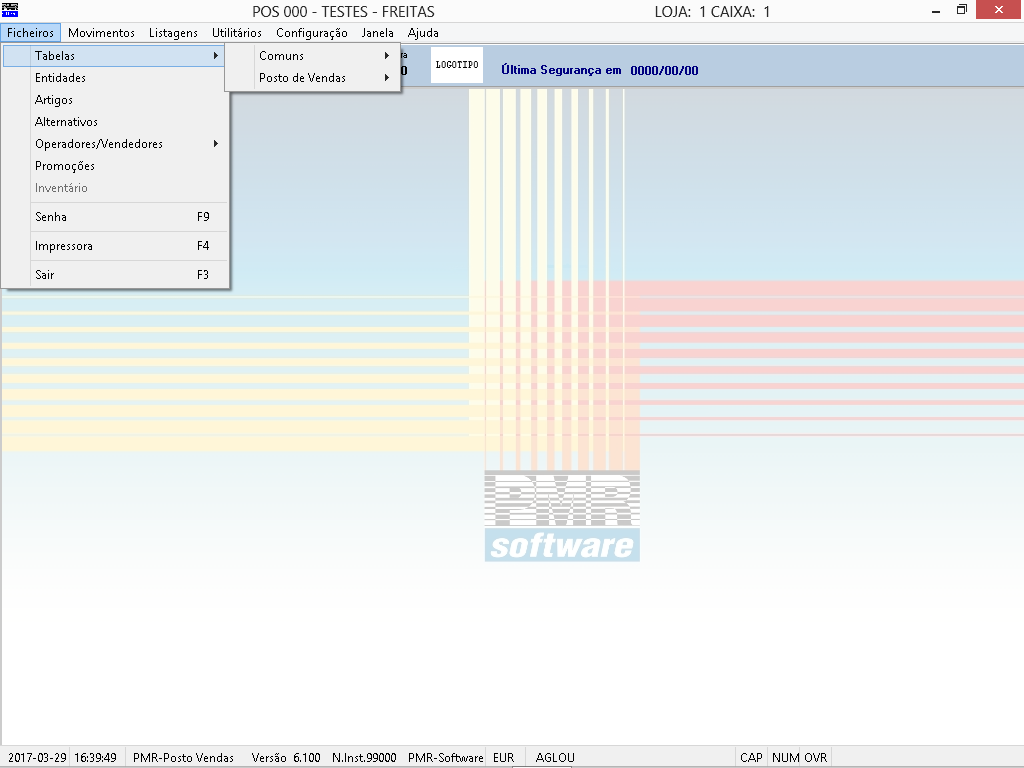Select Entidades from the Ficheiros menu
Viewport: 1024px width, 768px height.
click(x=60, y=78)
